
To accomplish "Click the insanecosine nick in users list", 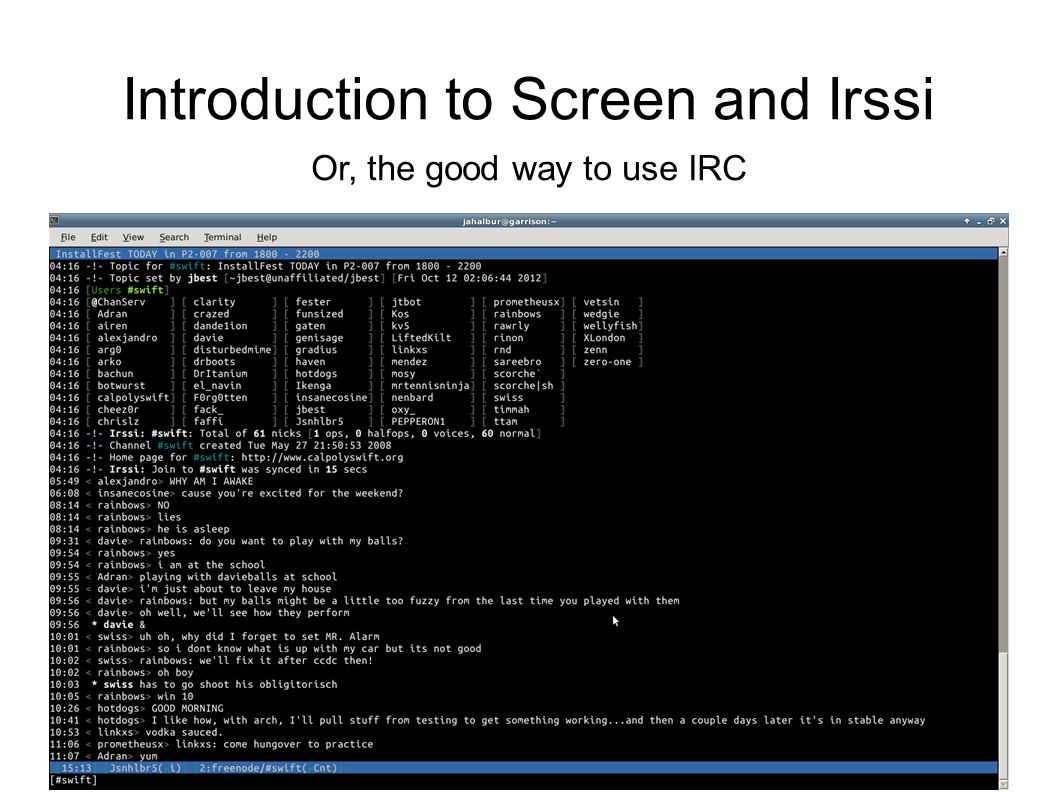I will point(331,398).
